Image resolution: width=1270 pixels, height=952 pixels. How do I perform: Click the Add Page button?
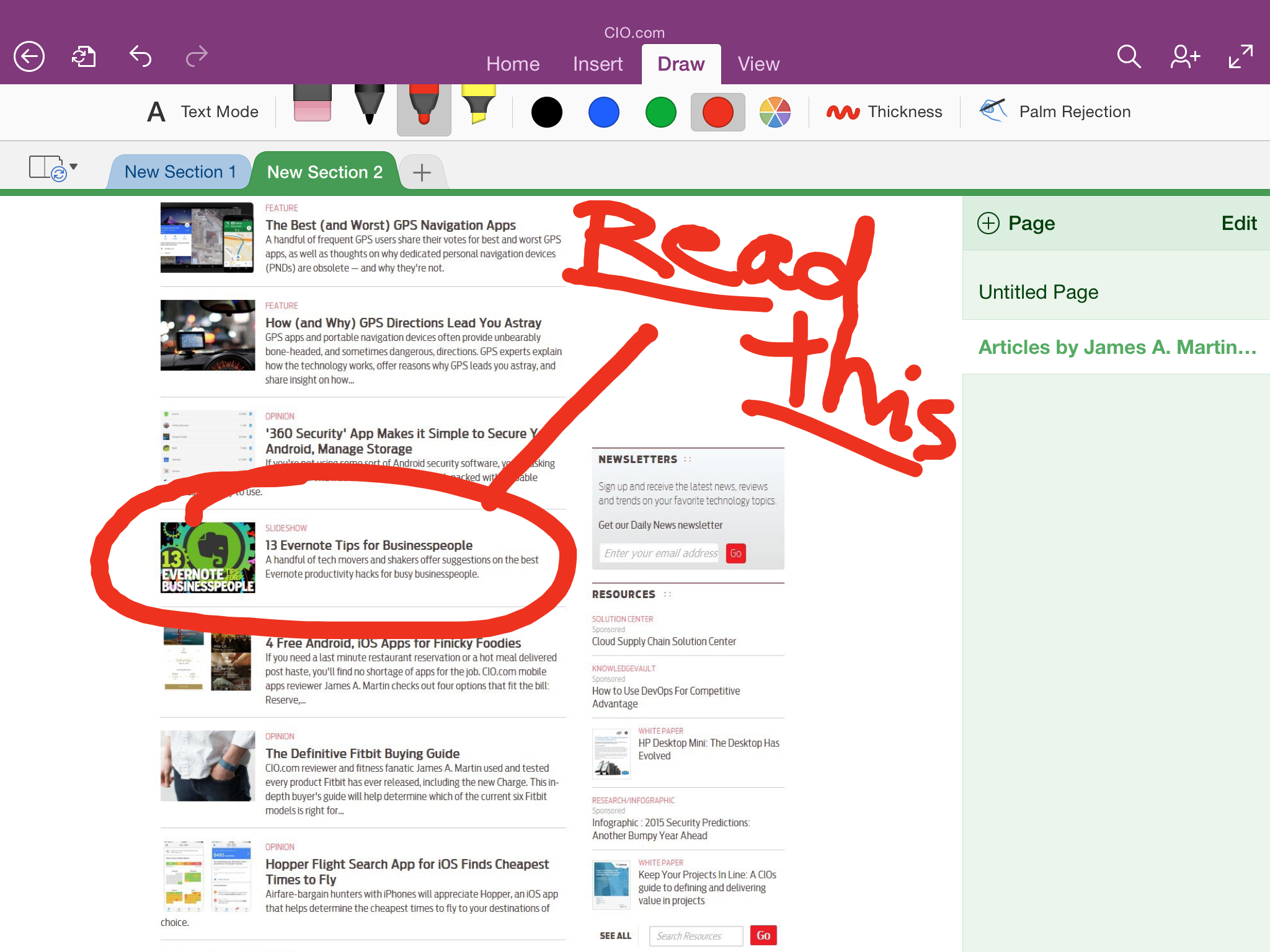(1014, 222)
